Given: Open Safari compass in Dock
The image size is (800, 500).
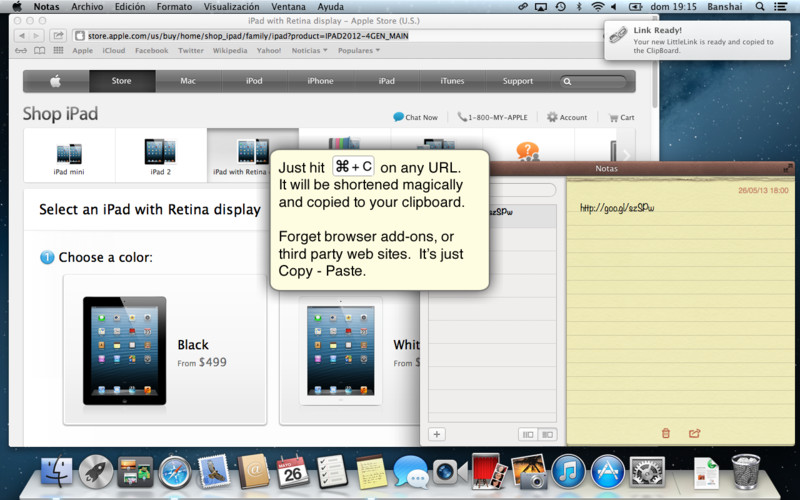Looking at the screenshot, I should [x=174, y=472].
